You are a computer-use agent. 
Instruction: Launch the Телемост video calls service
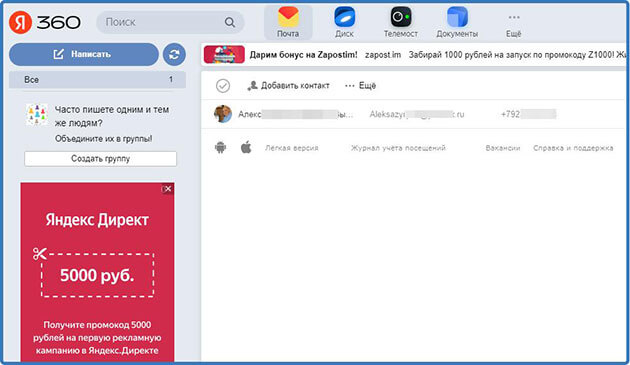(x=401, y=23)
